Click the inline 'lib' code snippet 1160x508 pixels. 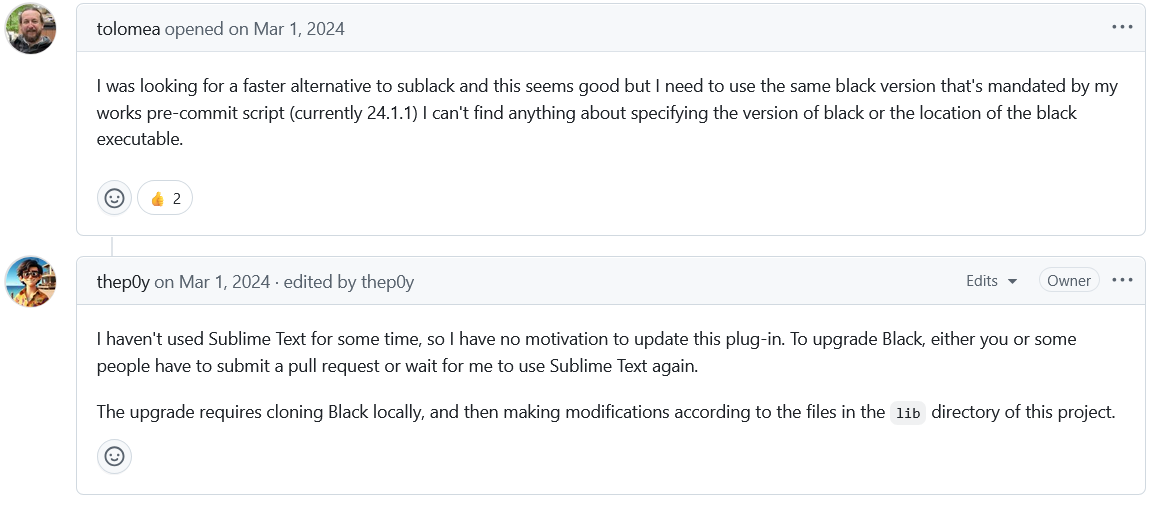[x=908, y=413]
